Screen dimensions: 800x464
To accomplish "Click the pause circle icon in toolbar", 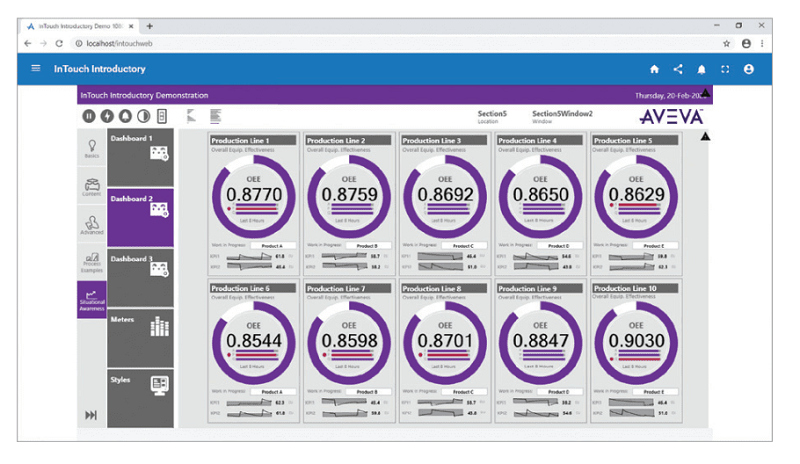I will [89, 116].
